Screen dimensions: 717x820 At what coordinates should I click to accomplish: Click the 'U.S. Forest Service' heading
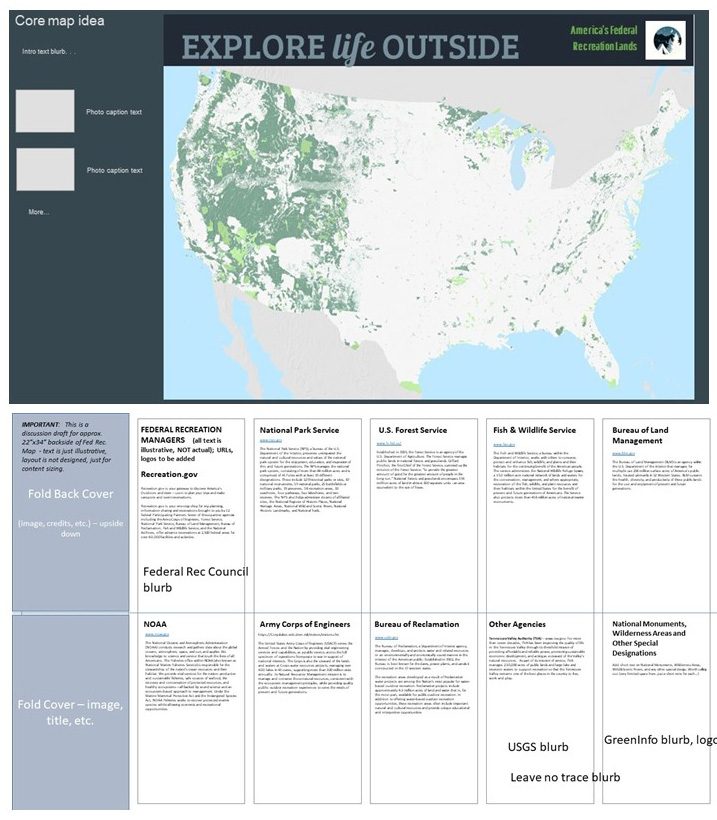(x=413, y=430)
